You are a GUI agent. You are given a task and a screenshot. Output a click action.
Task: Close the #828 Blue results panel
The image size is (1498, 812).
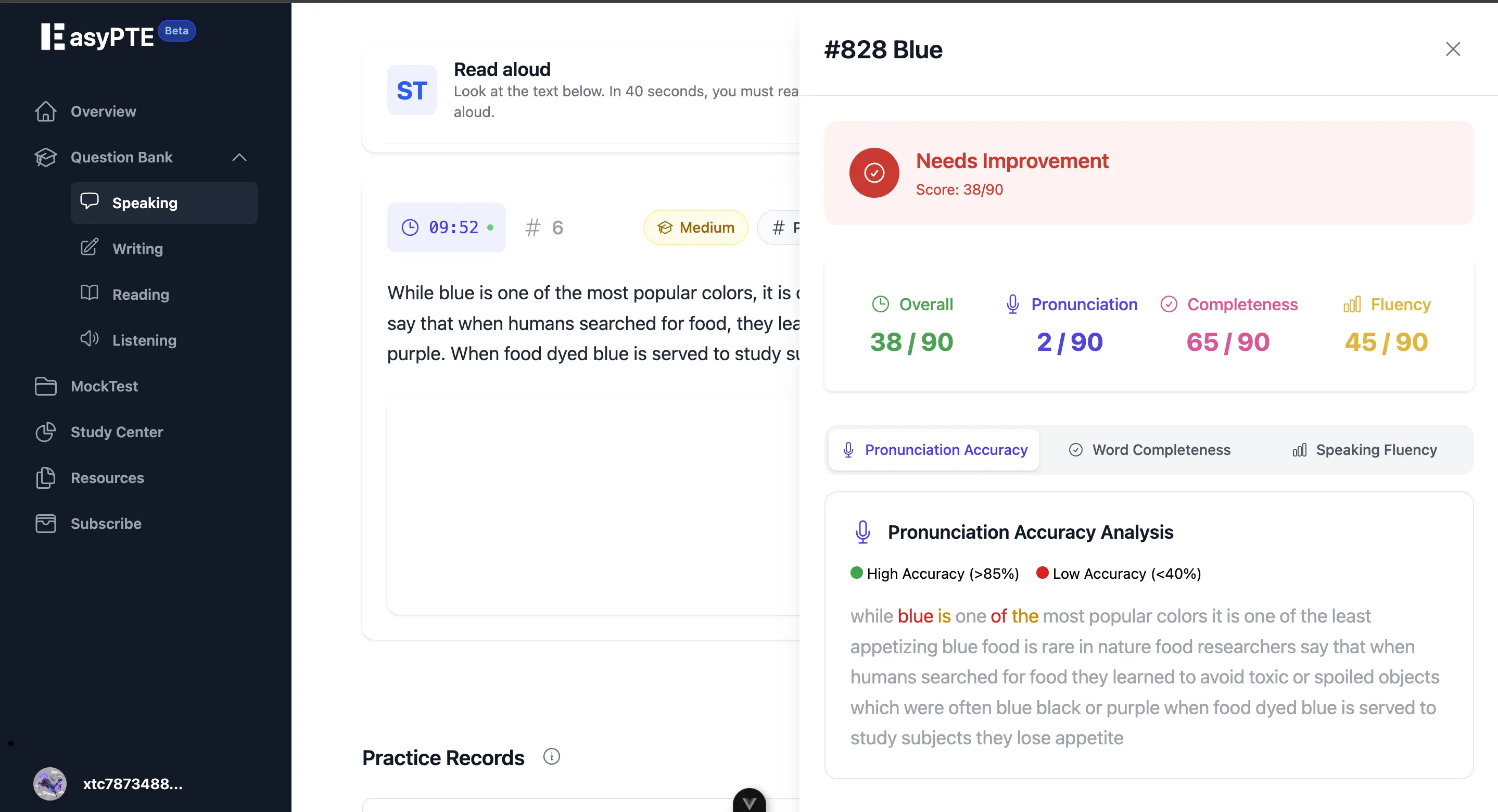pyautogui.click(x=1453, y=49)
